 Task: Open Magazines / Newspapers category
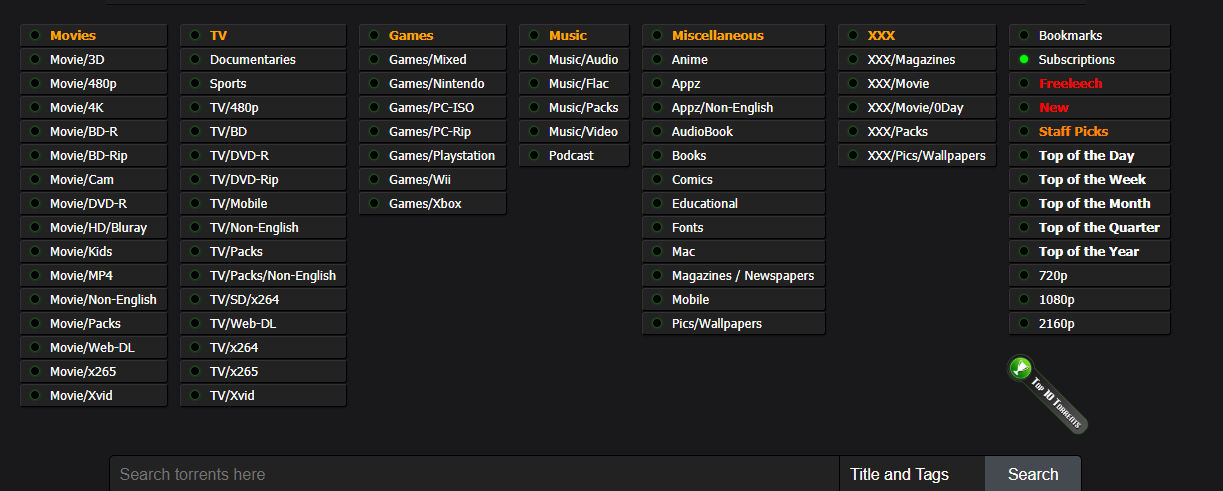(x=742, y=276)
